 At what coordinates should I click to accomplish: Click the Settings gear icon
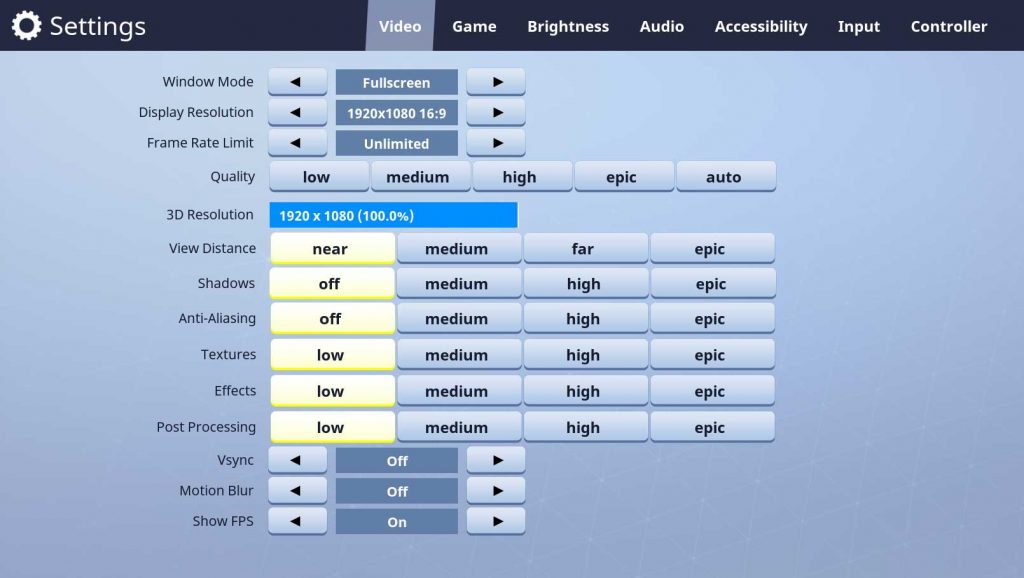tap(26, 26)
